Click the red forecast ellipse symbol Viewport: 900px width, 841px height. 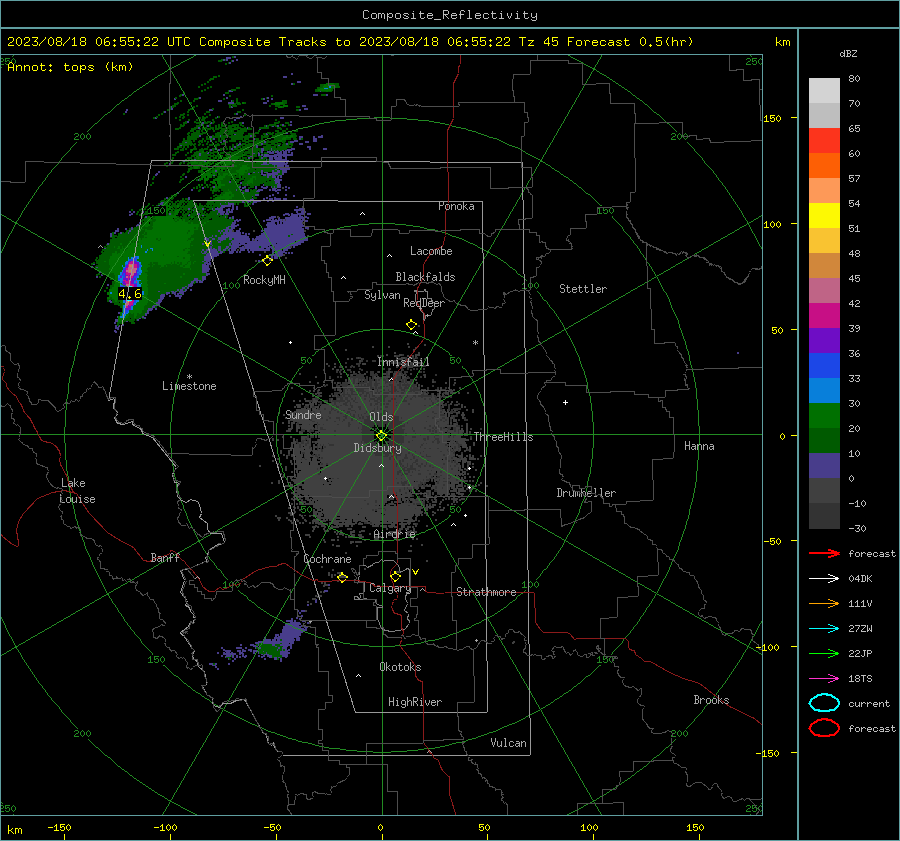click(824, 728)
